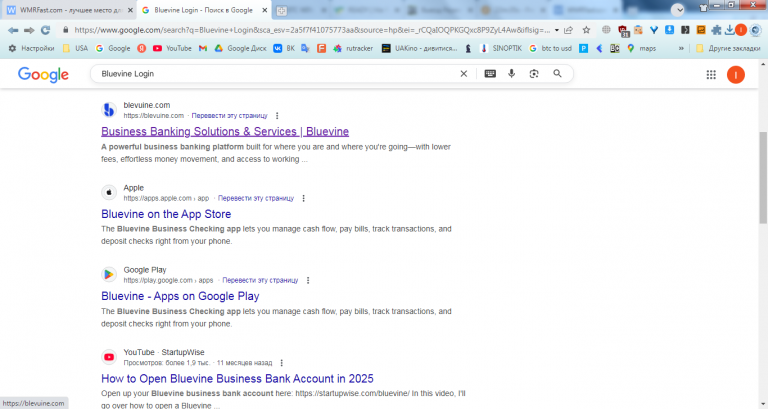The width and height of the screenshot is (768, 409).
Task: Open the VK bookmark
Action: (x=284, y=48)
